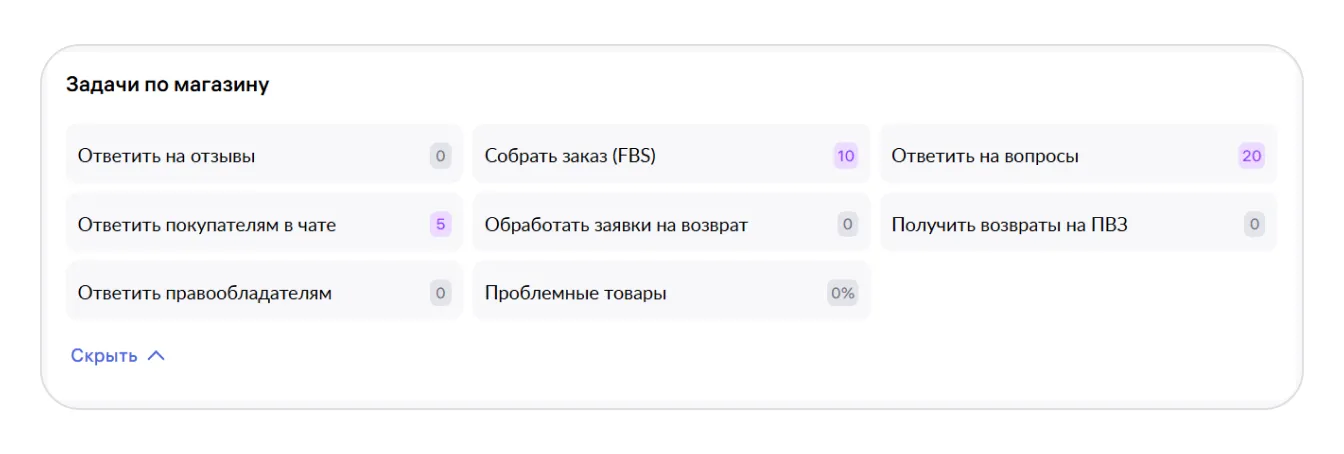
Task: Open the Проблемные товары tile
Action: 576,293
